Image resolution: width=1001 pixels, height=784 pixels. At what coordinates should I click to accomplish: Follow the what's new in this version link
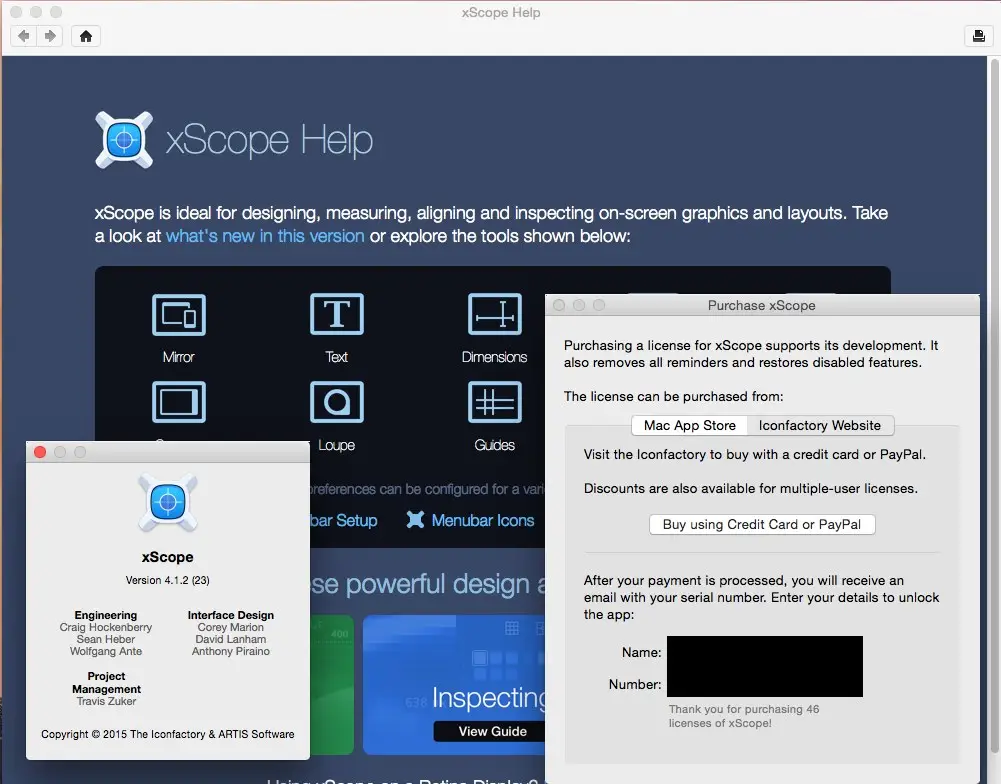coord(265,236)
